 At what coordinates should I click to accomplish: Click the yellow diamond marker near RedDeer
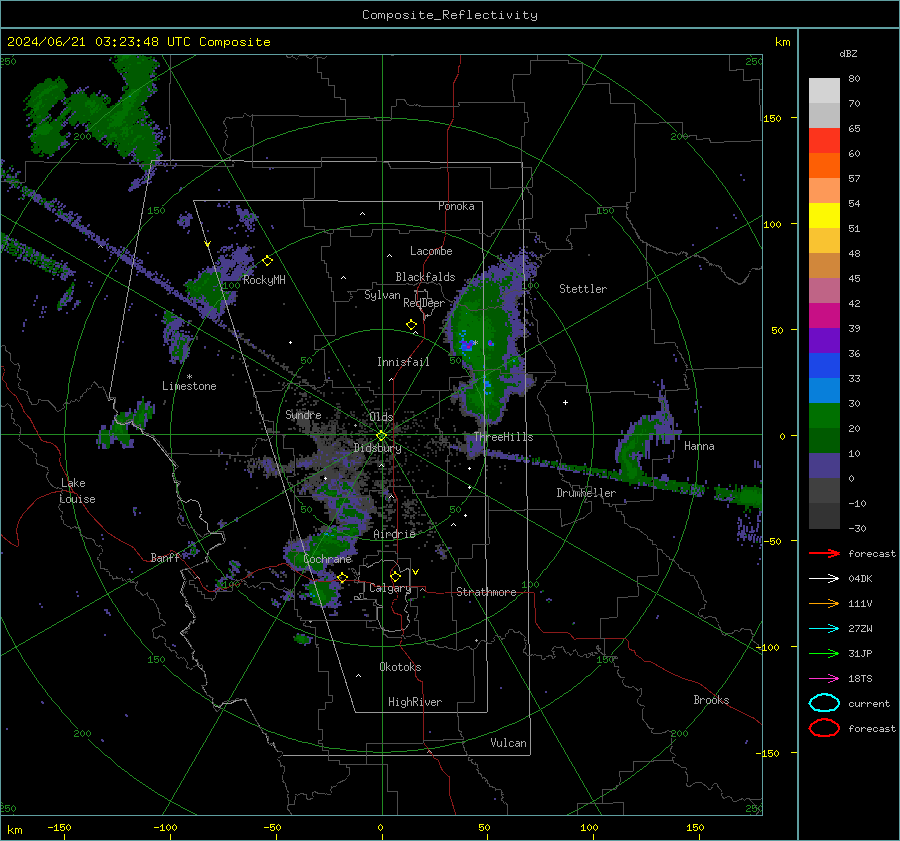tap(411, 325)
